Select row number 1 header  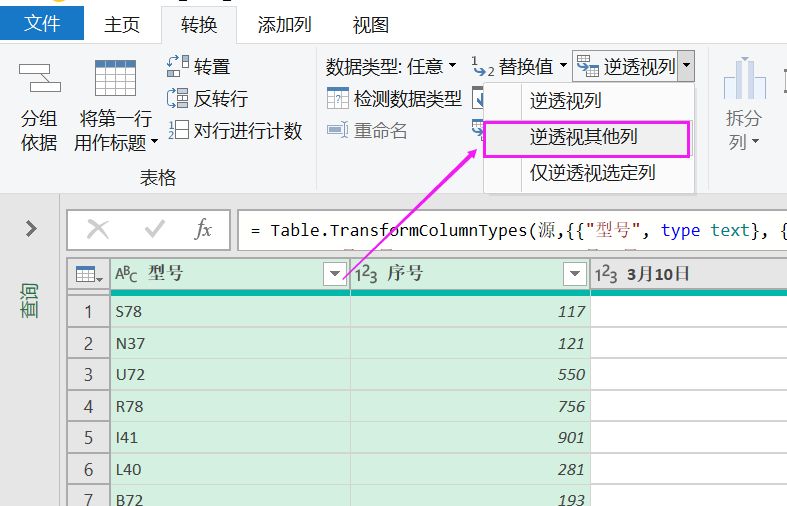coord(88,312)
